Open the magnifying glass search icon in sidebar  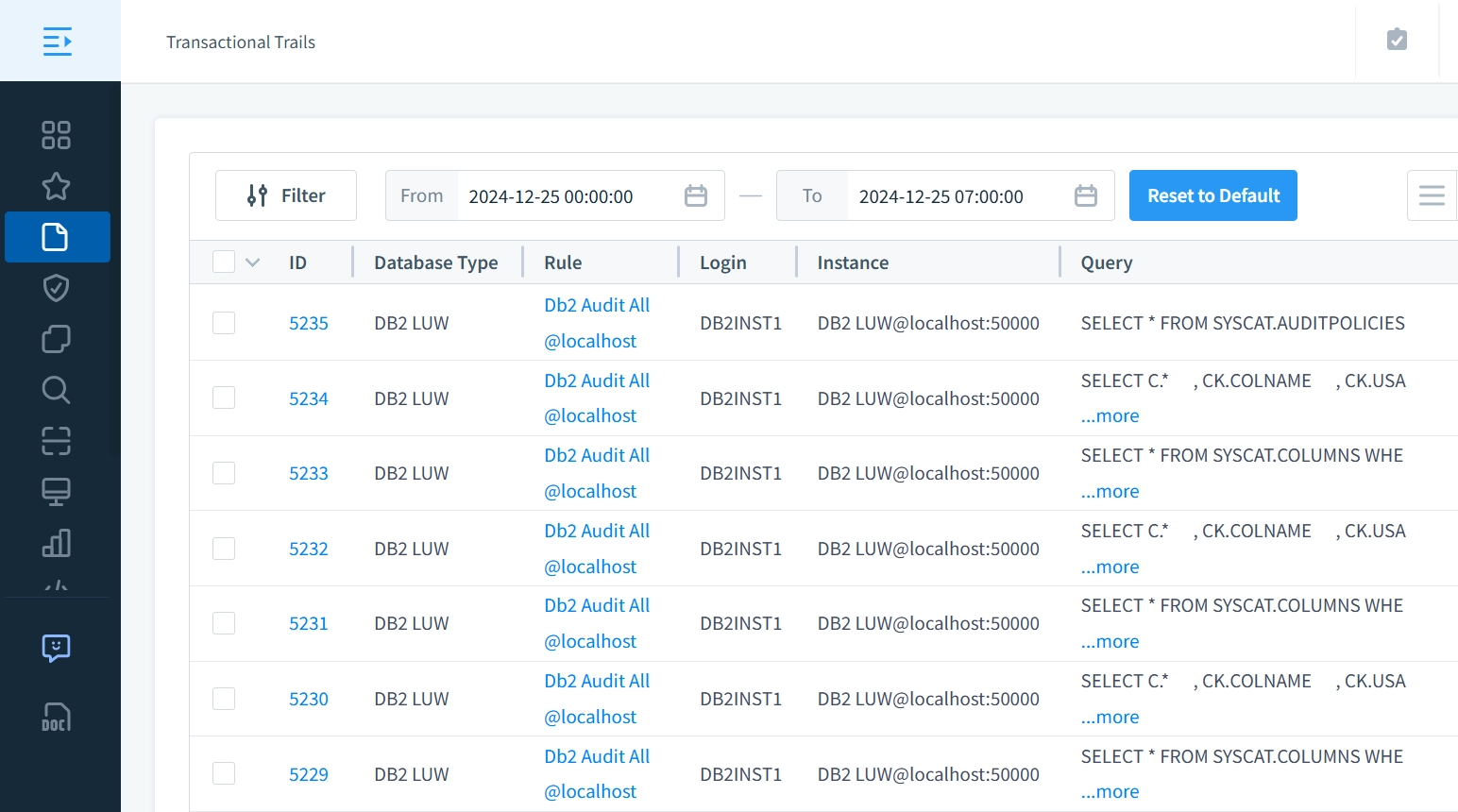56,390
